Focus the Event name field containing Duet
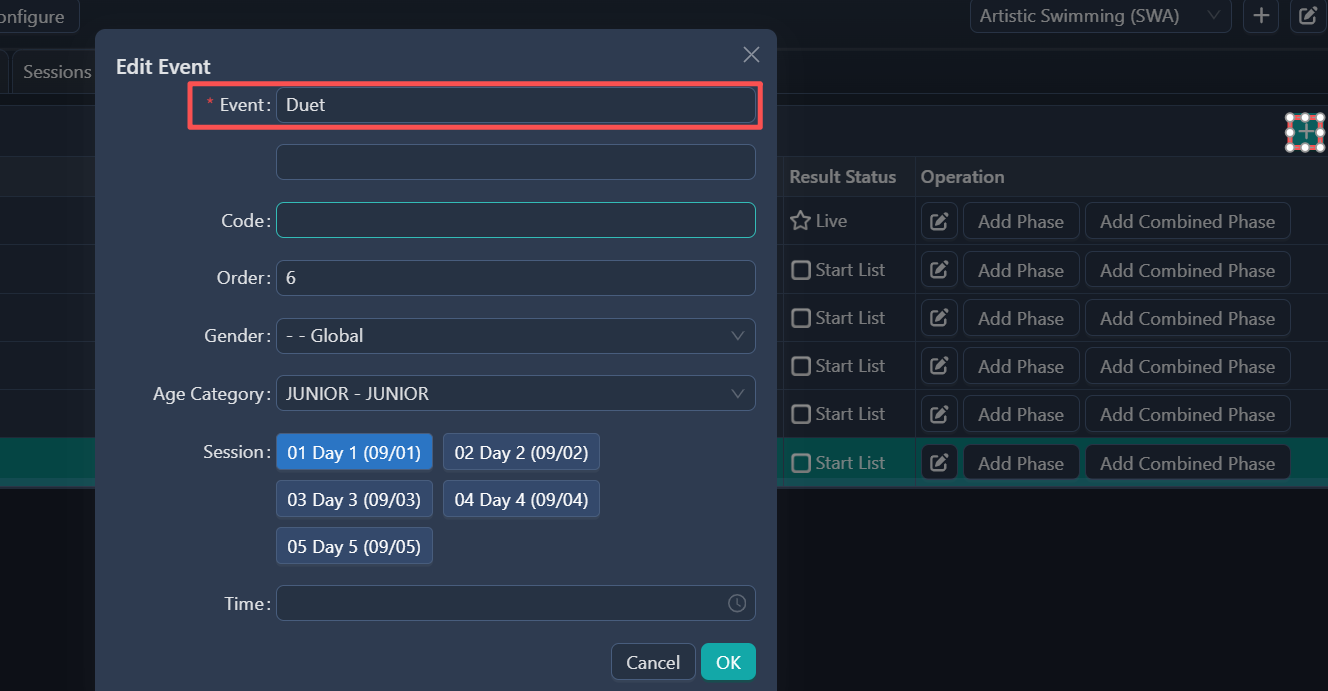Image resolution: width=1328 pixels, height=691 pixels. point(516,105)
